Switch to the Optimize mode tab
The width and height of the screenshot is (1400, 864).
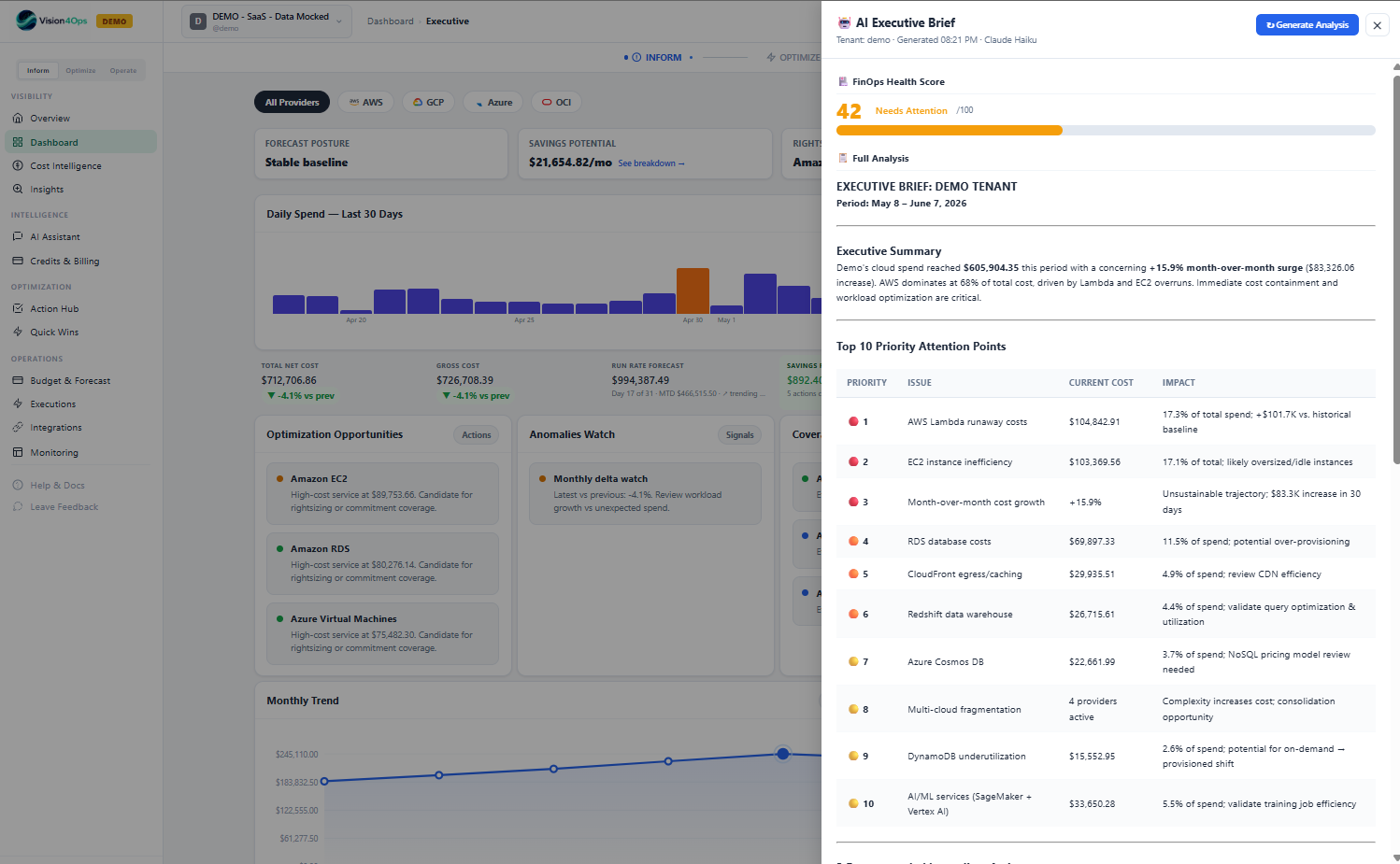pos(80,71)
